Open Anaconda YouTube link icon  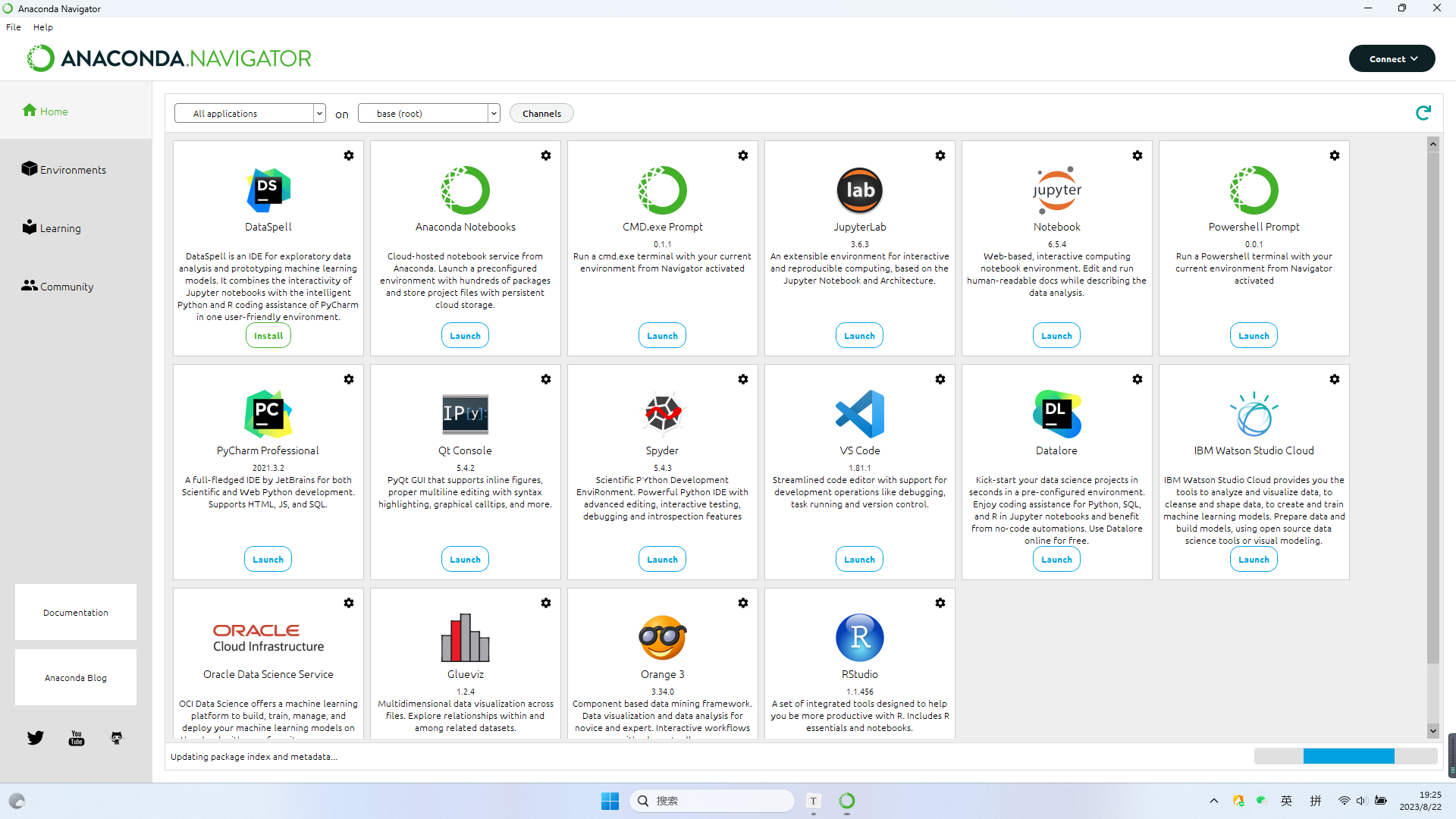pos(77,738)
